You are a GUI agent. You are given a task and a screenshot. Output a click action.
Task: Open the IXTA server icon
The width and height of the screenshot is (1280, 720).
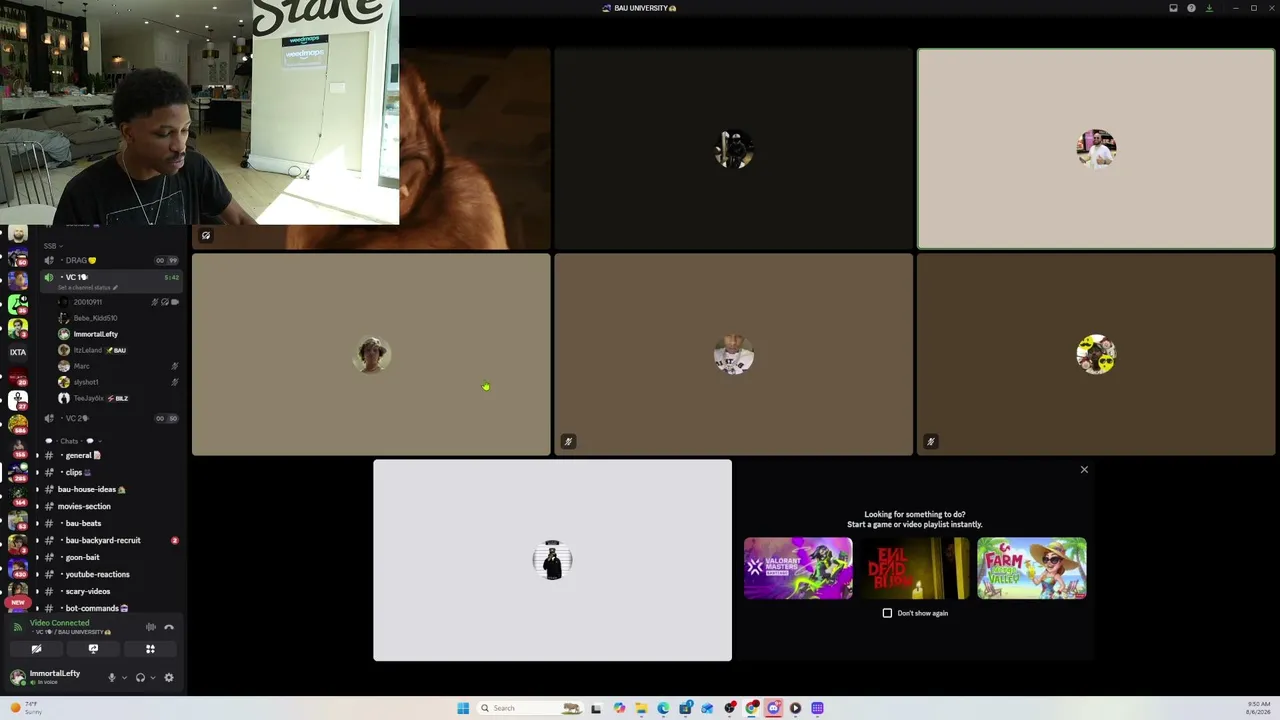tap(18, 352)
